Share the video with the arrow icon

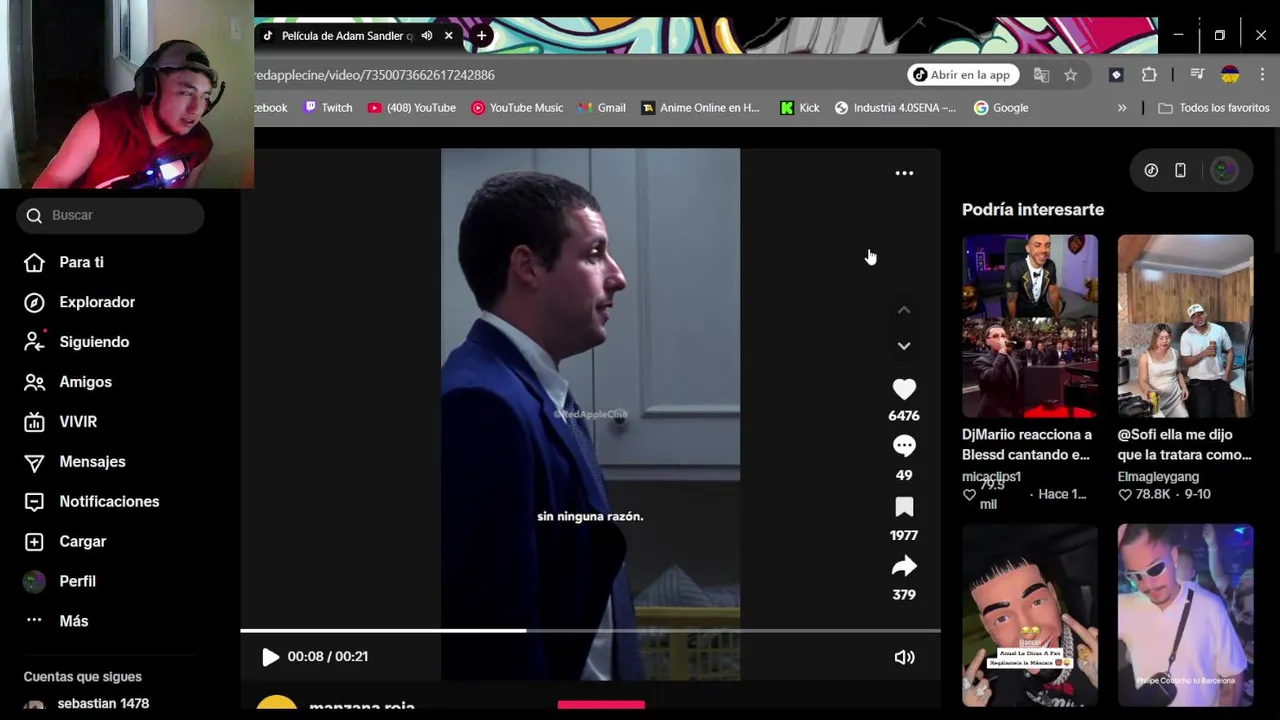point(904,567)
